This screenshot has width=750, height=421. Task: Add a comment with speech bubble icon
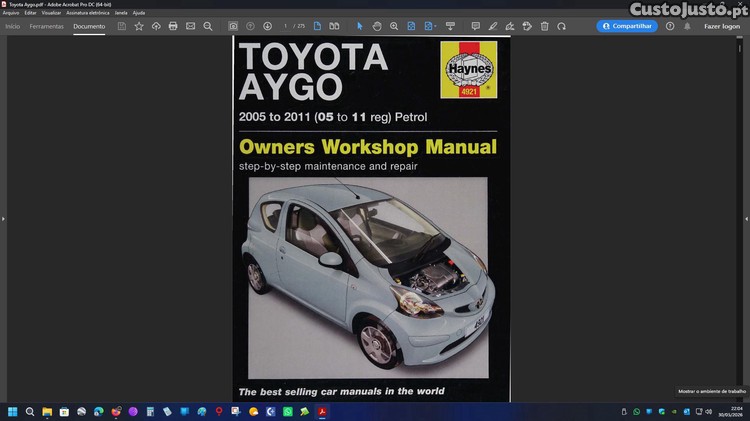pyautogui.click(x=475, y=26)
